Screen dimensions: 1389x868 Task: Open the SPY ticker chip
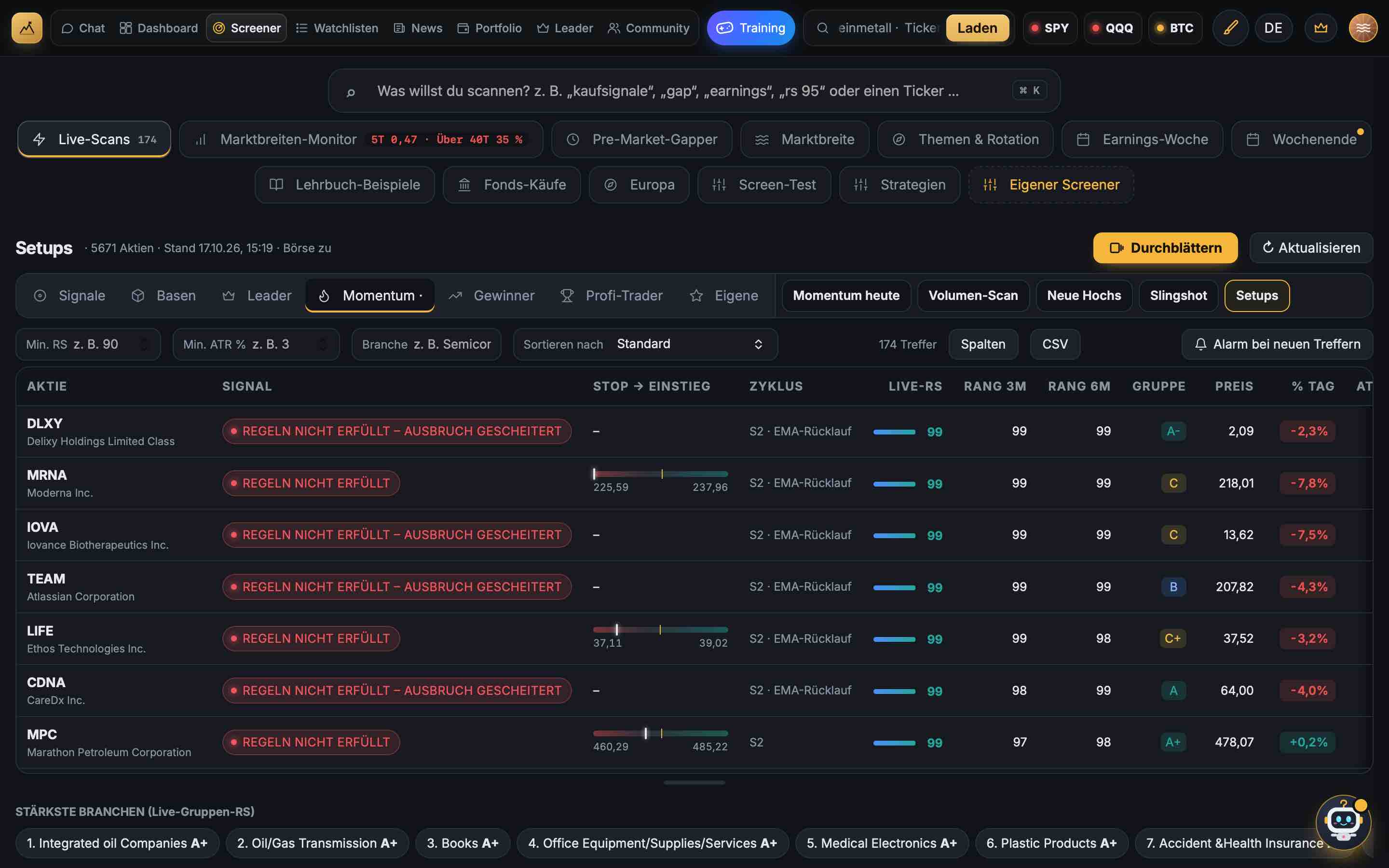coord(1050,27)
